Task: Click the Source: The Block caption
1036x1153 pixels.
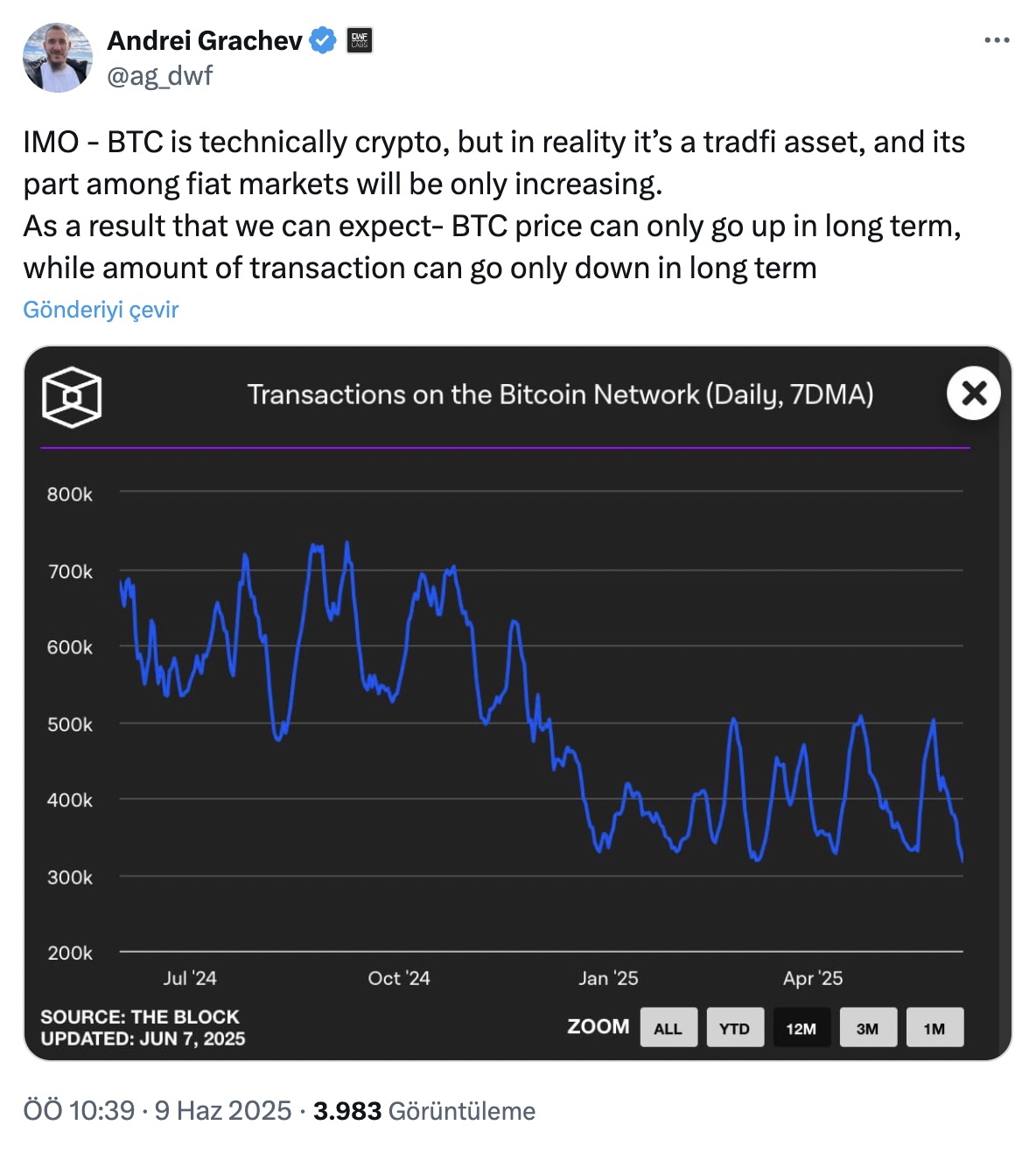Action: coord(140,1017)
